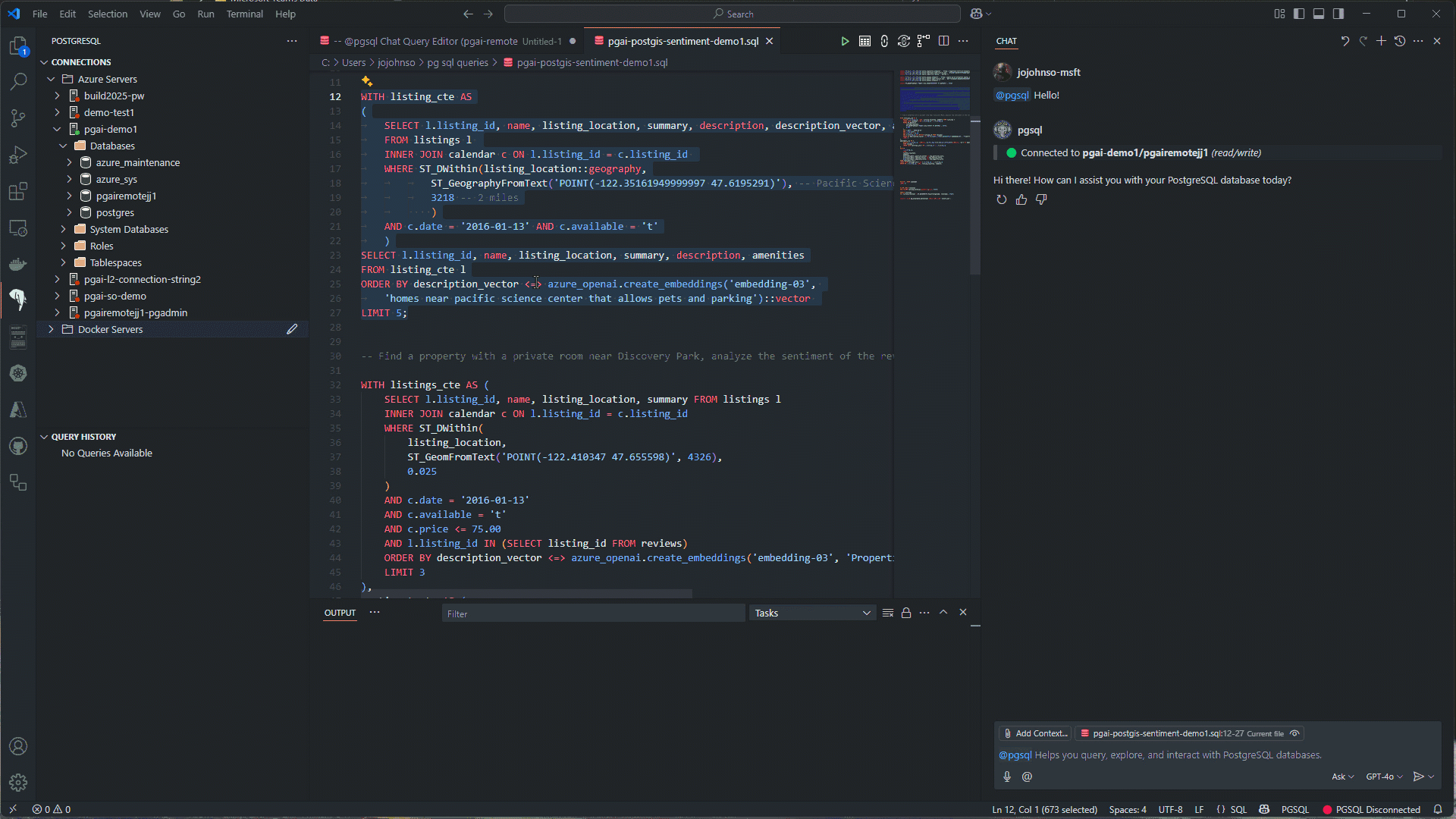This screenshot has height=819, width=1456.
Task: Show chat history clock icon
Action: click(x=1400, y=41)
